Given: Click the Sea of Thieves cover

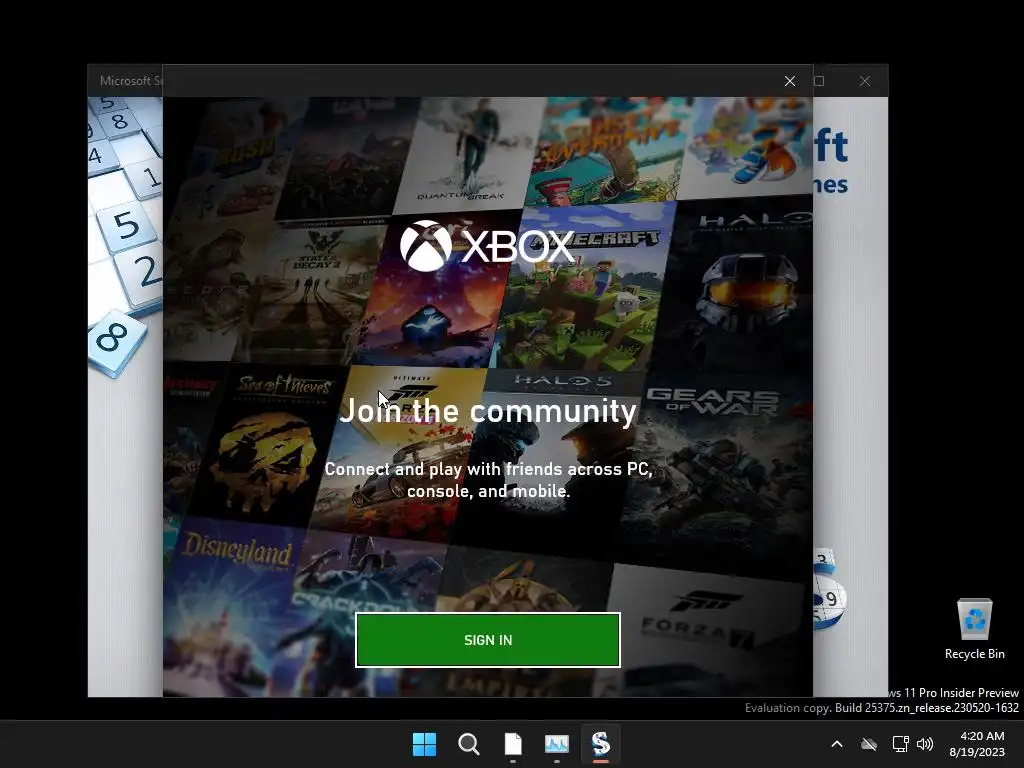Looking at the screenshot, I should tap(268, 444).
